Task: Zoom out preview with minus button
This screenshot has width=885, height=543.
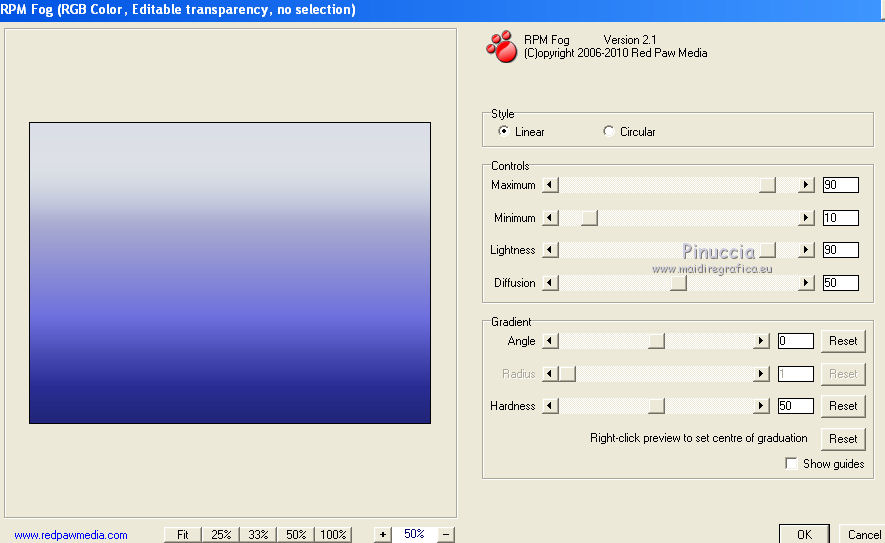Action: pos(446,534)
